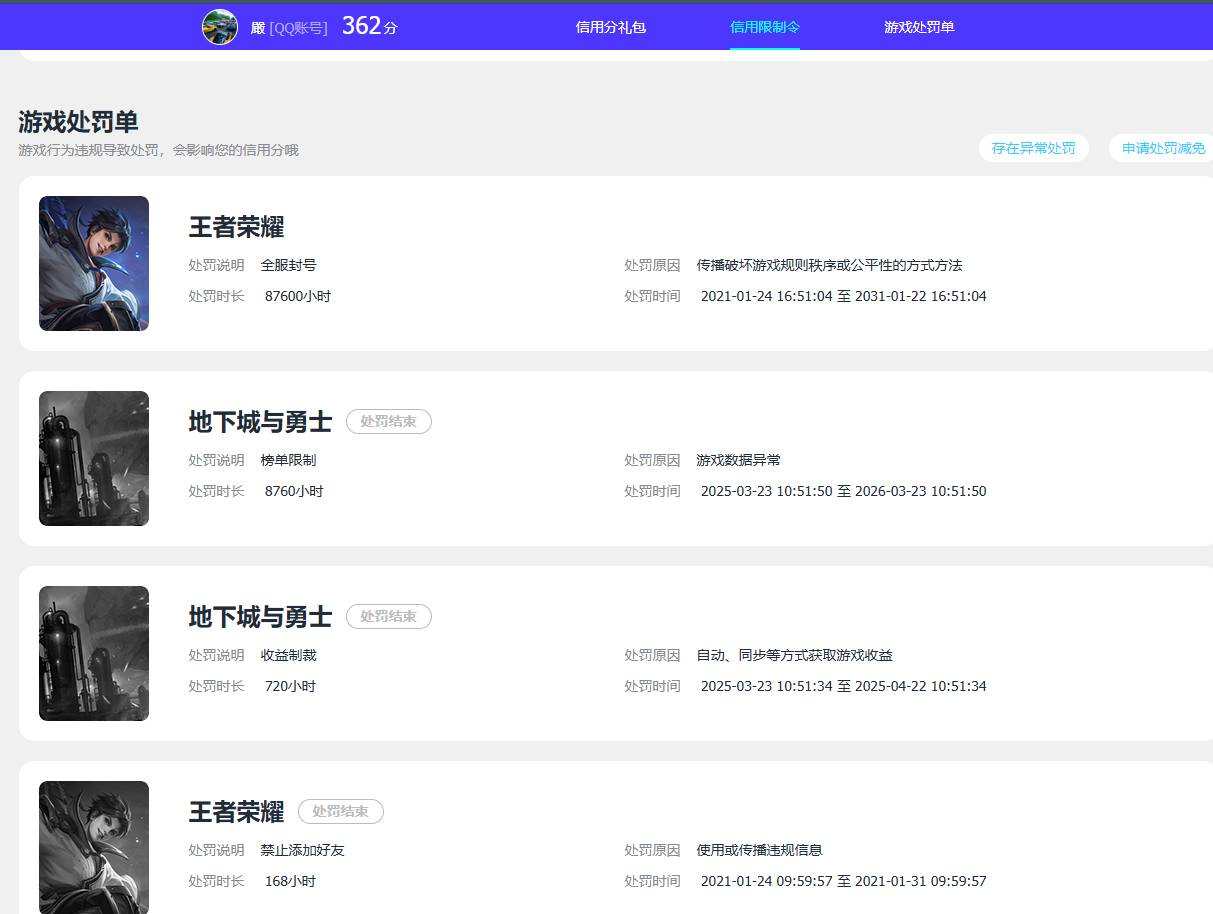The width and height of the screenshot is (1213, 914).
Task: Click the 2025-03-23 10:51:34 至 2025-04-22 penalty period
Action: pyautogui.click(x=844, y=686)
